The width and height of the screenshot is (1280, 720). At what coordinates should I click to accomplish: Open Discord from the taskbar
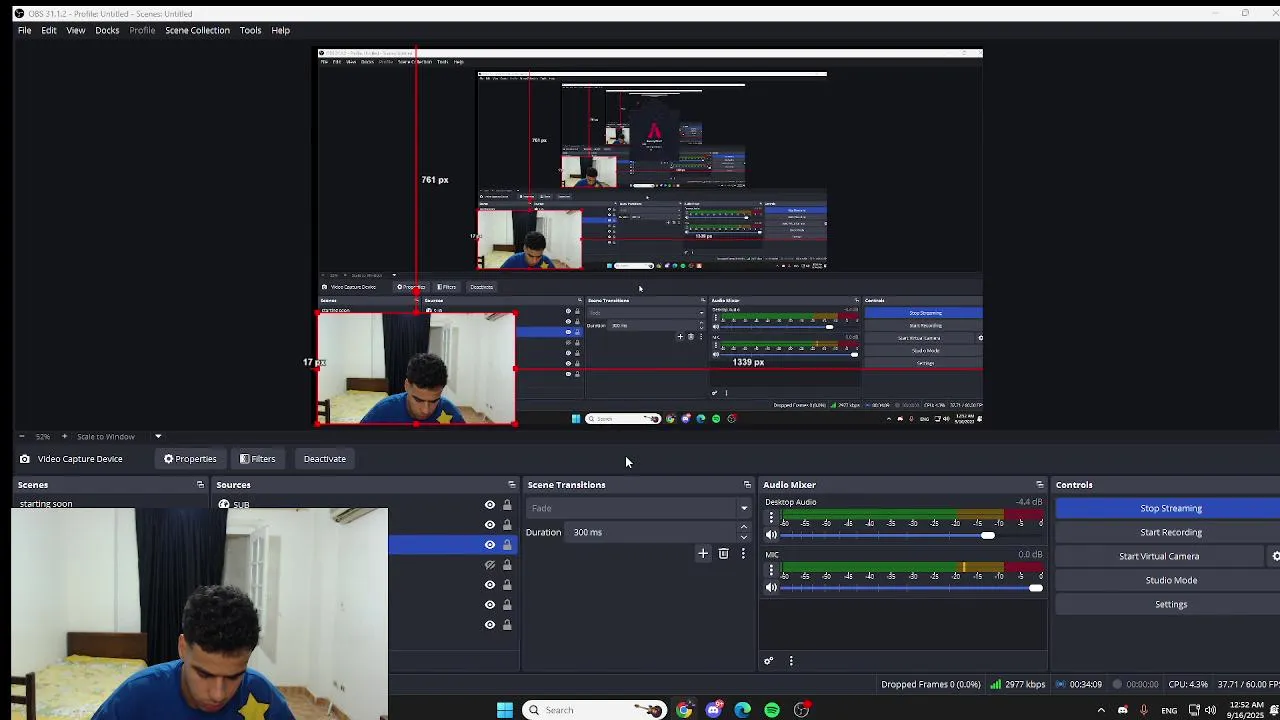click(x=713, y=710)
